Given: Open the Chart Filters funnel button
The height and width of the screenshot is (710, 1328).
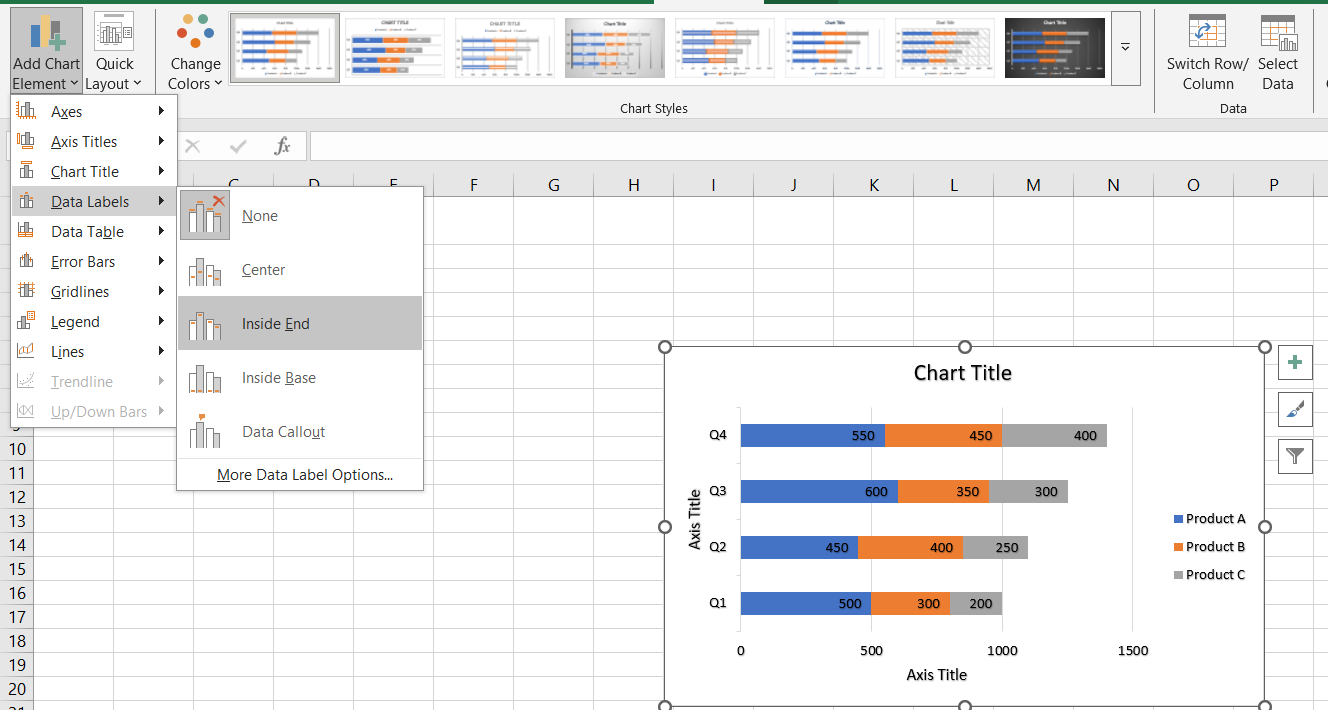Looking at the screenshot, I should tap(1295, 456).
